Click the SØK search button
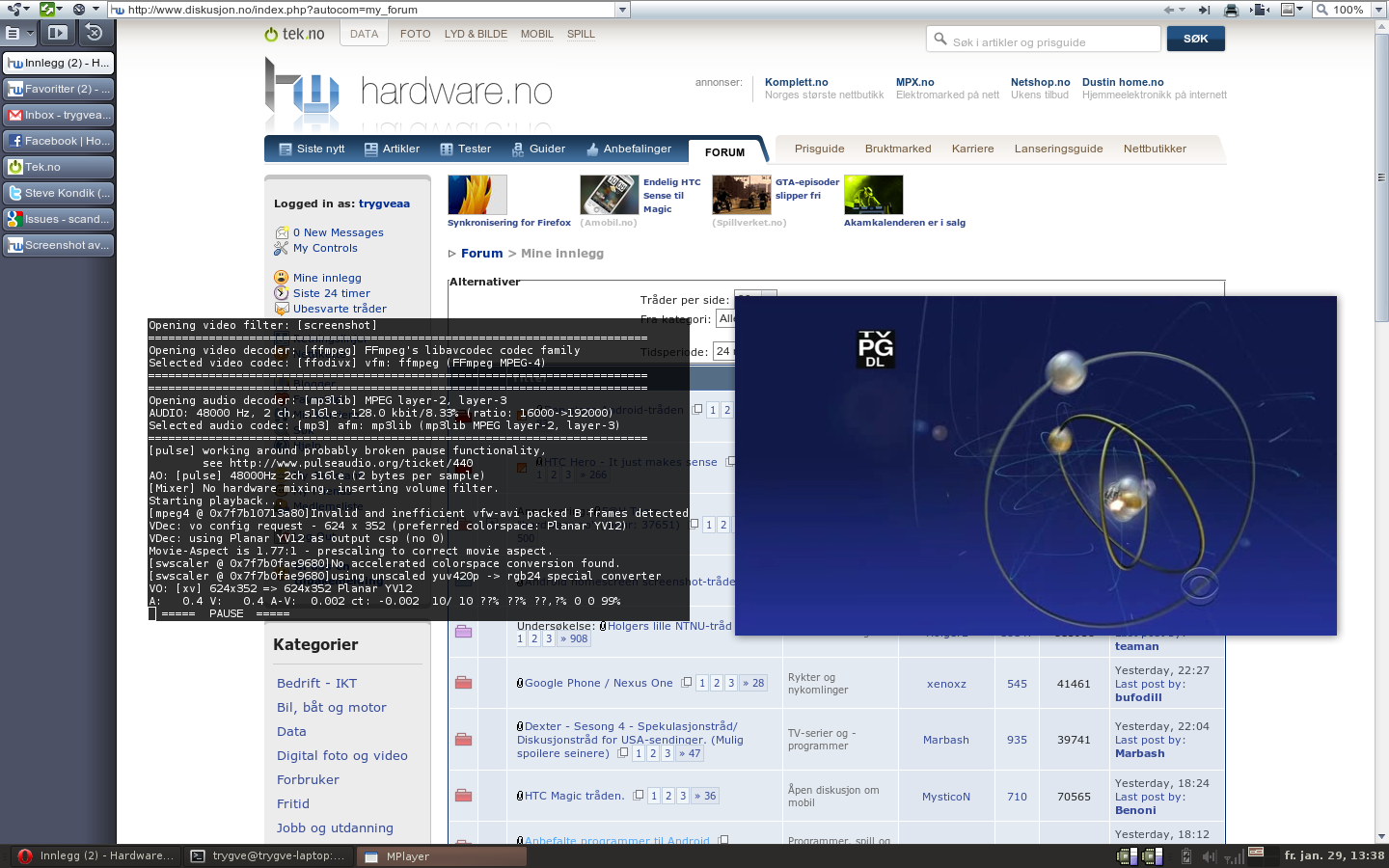This screenshot has width=1389, height=868. coord(1196,39)
